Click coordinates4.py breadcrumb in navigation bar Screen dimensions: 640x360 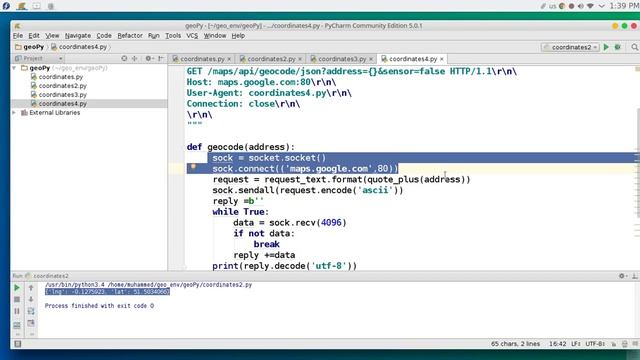tap(79, 47)
